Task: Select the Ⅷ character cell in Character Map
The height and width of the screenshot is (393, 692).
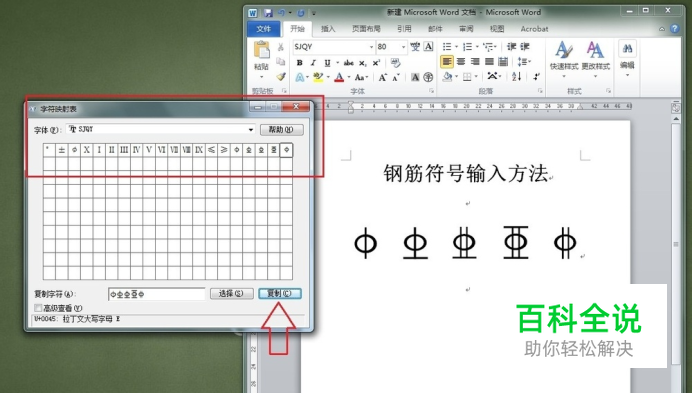Action: pyautogui.click(x=186, y=150)
